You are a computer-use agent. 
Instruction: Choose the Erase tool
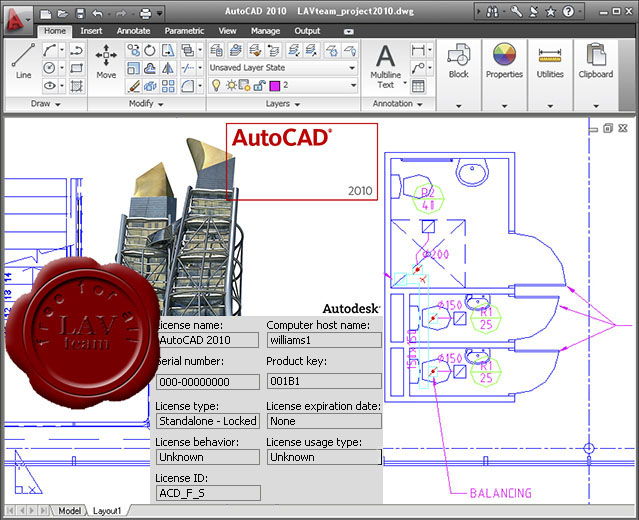[133, 86]
